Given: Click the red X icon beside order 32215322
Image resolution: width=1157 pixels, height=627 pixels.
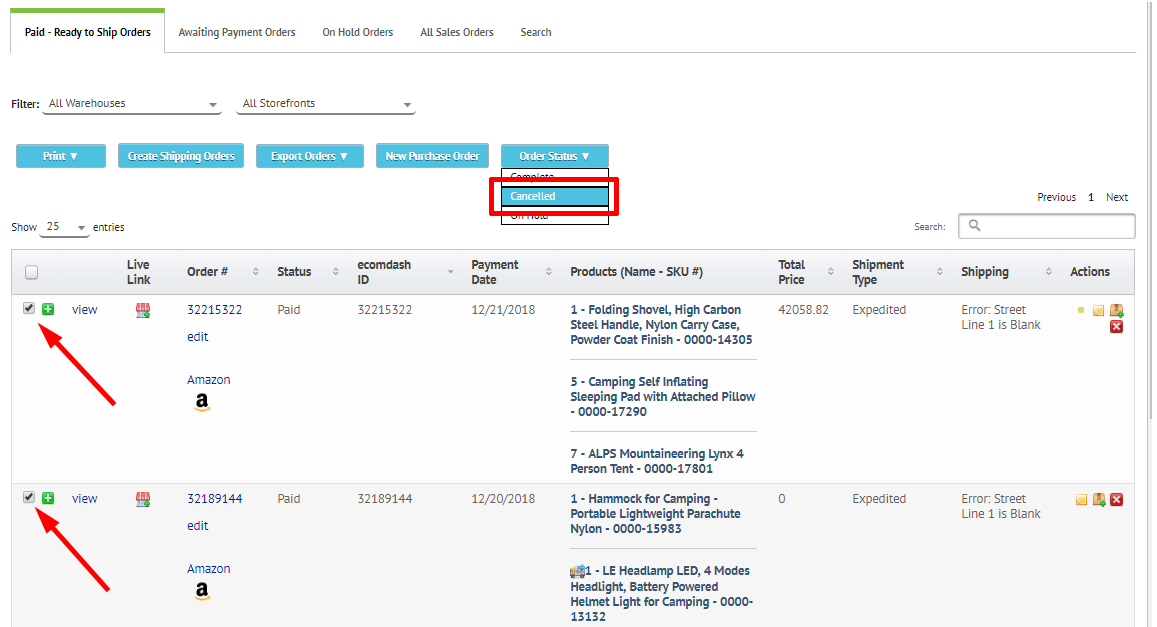Looking at the screenshot, I should tap(1116, 326).
